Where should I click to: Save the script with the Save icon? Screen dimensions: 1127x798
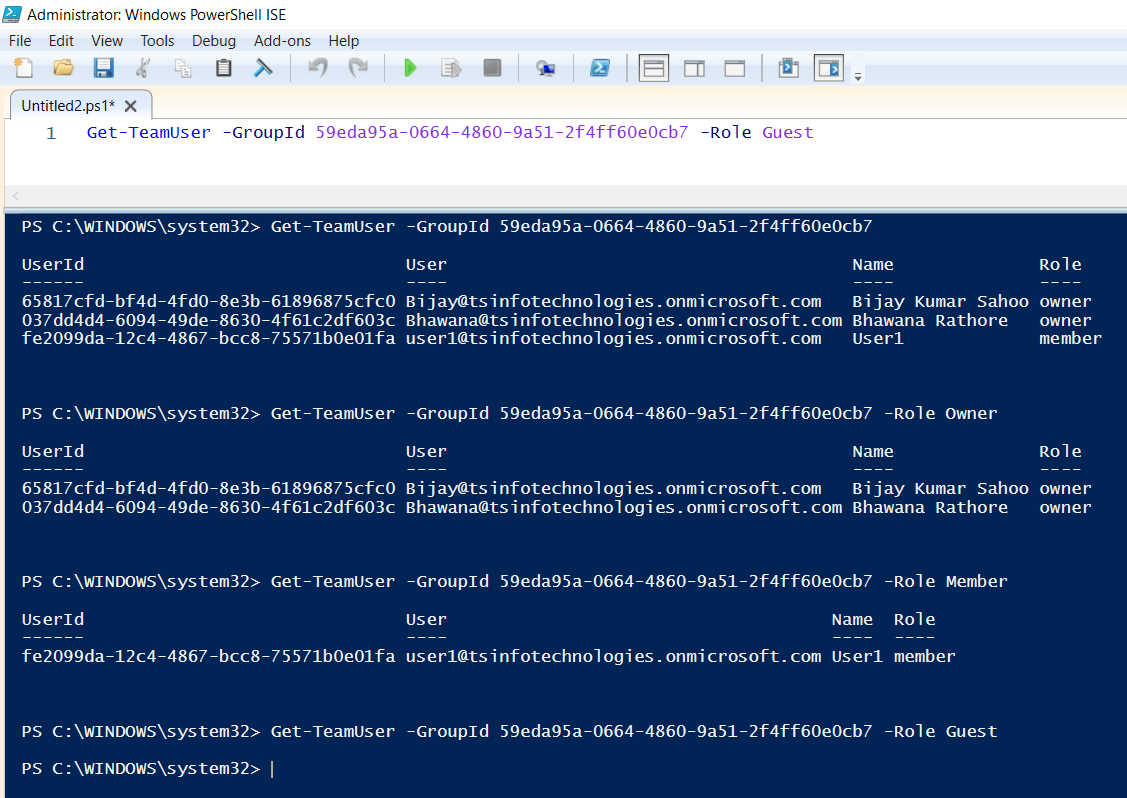click(103, 68)
